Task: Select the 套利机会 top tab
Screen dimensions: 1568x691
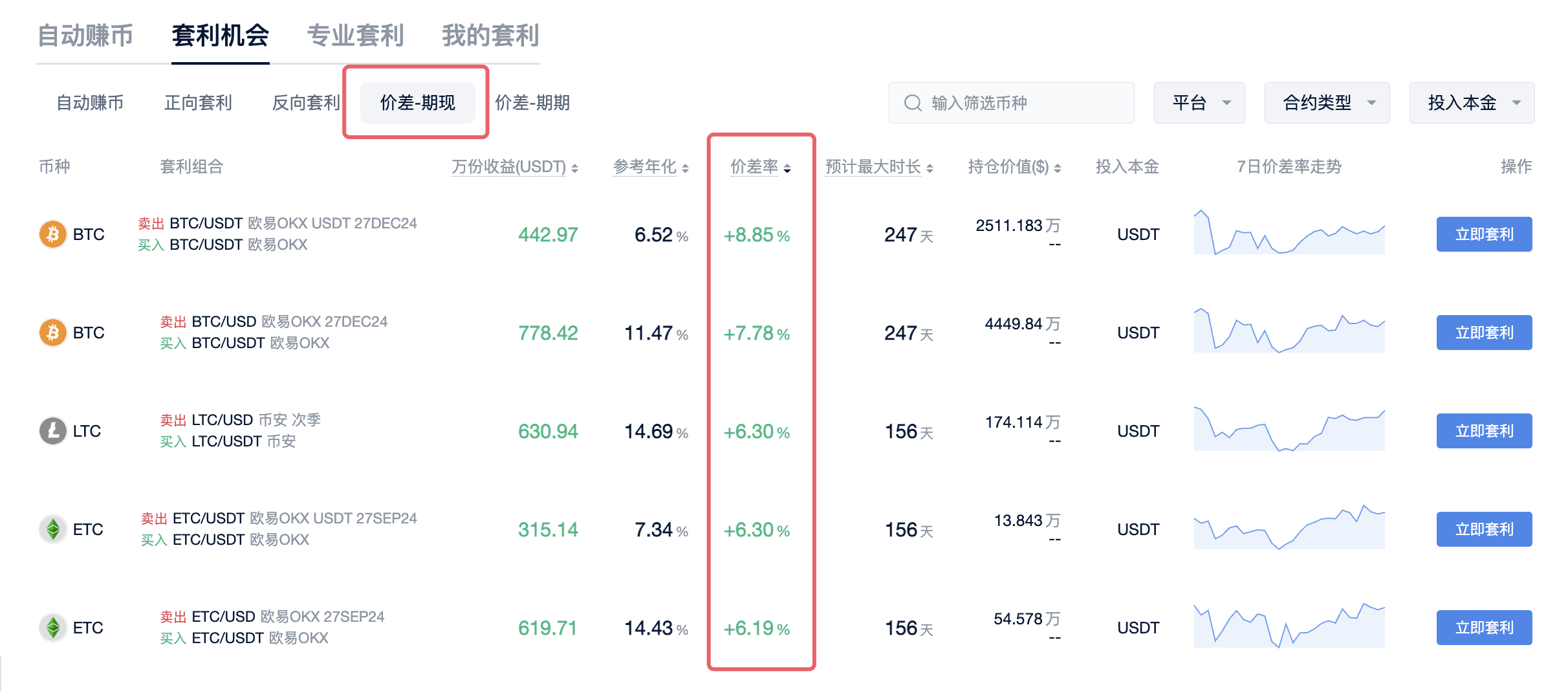Action: tap(221, 36)
